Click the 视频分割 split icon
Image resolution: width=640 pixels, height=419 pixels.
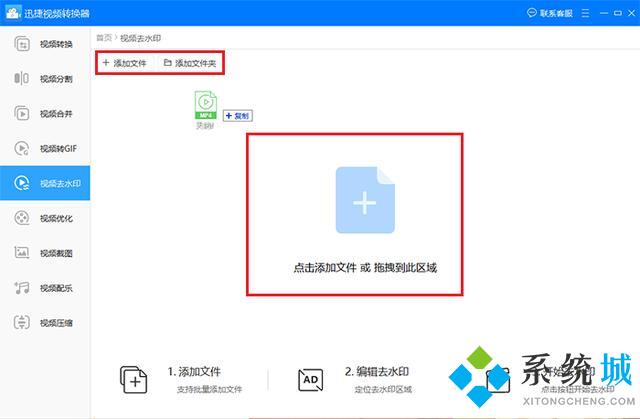[22, 78]
